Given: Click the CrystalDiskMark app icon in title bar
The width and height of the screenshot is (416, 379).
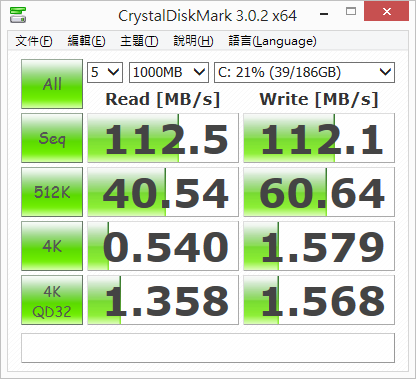Looking at the screenshot, I should click(x=18, y=15).
